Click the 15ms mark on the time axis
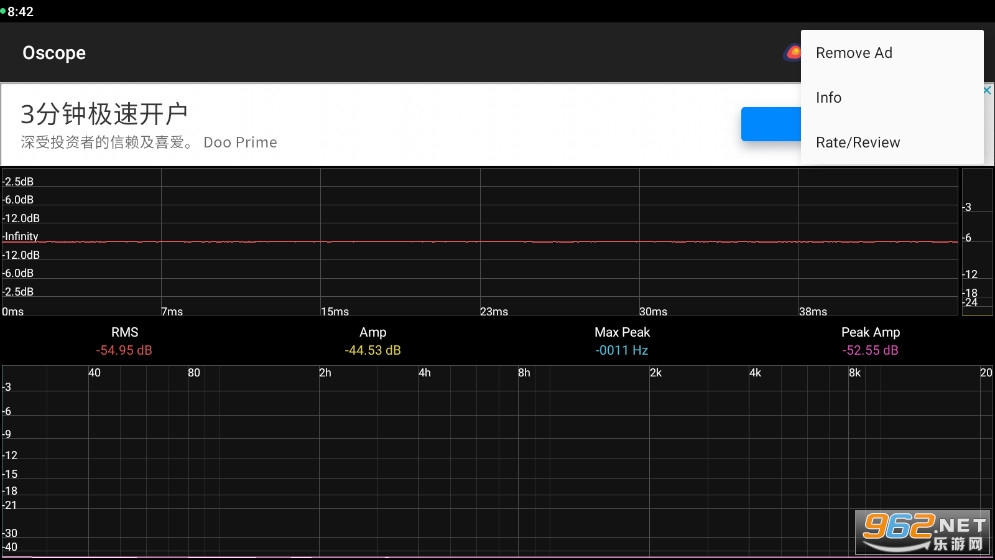The image size is (995, 560). click(334, 311)
